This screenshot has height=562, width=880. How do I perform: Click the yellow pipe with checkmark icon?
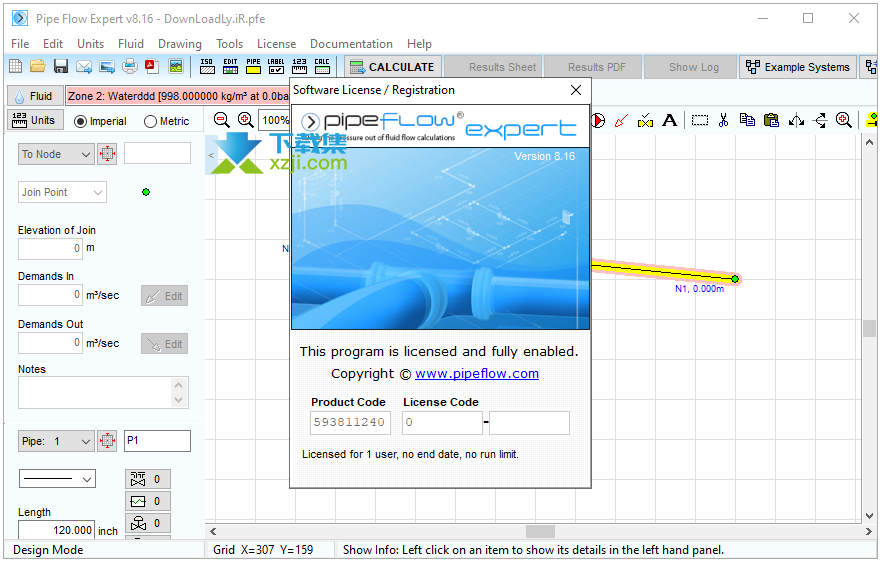(645, 120)
